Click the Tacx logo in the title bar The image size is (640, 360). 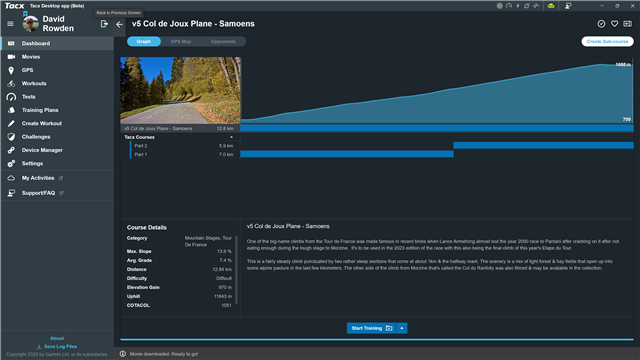pyautogui.click(x=14, y=6)
